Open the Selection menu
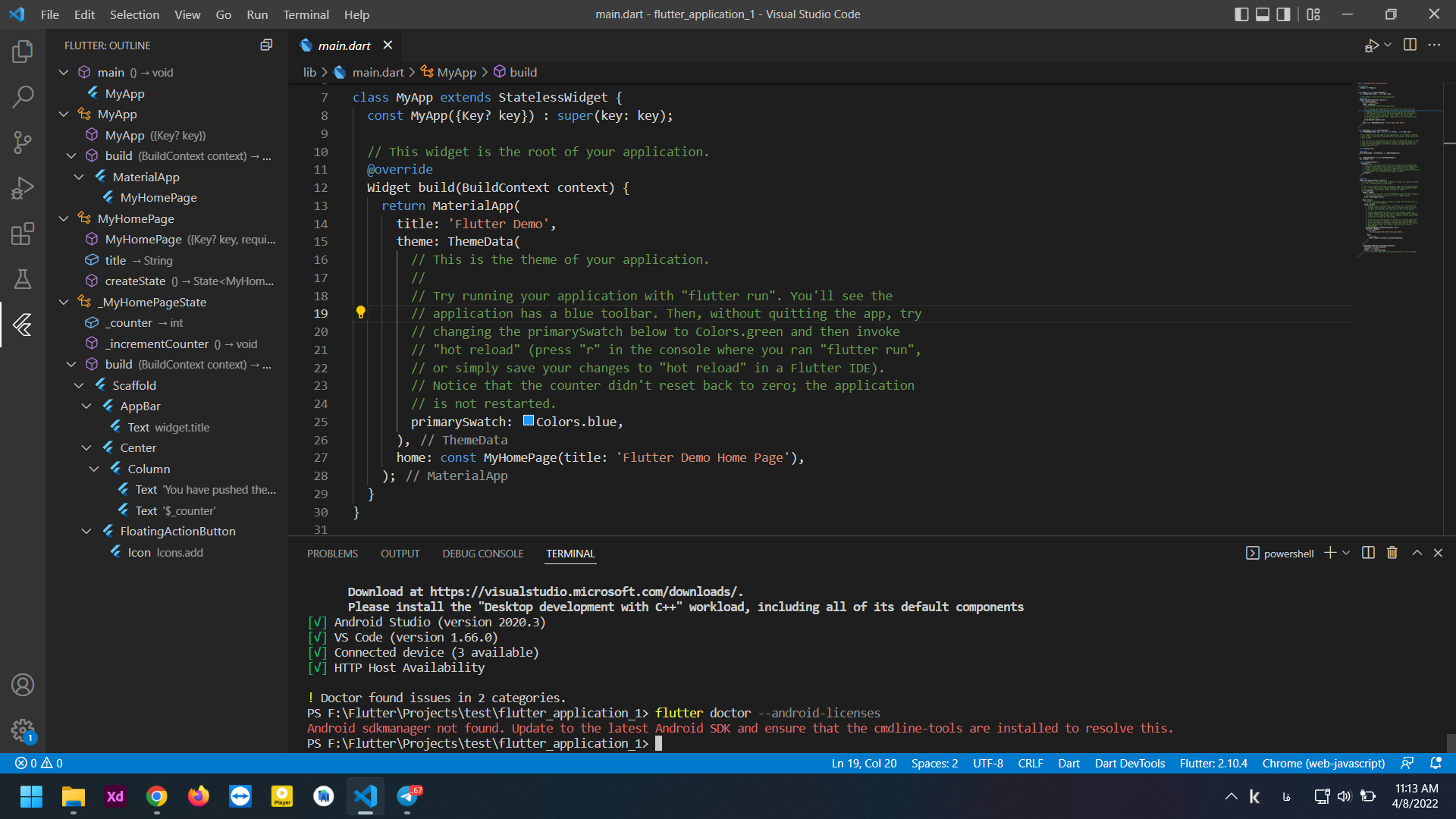Viewport: 1456px width, 819px height. tap(134, 14)
